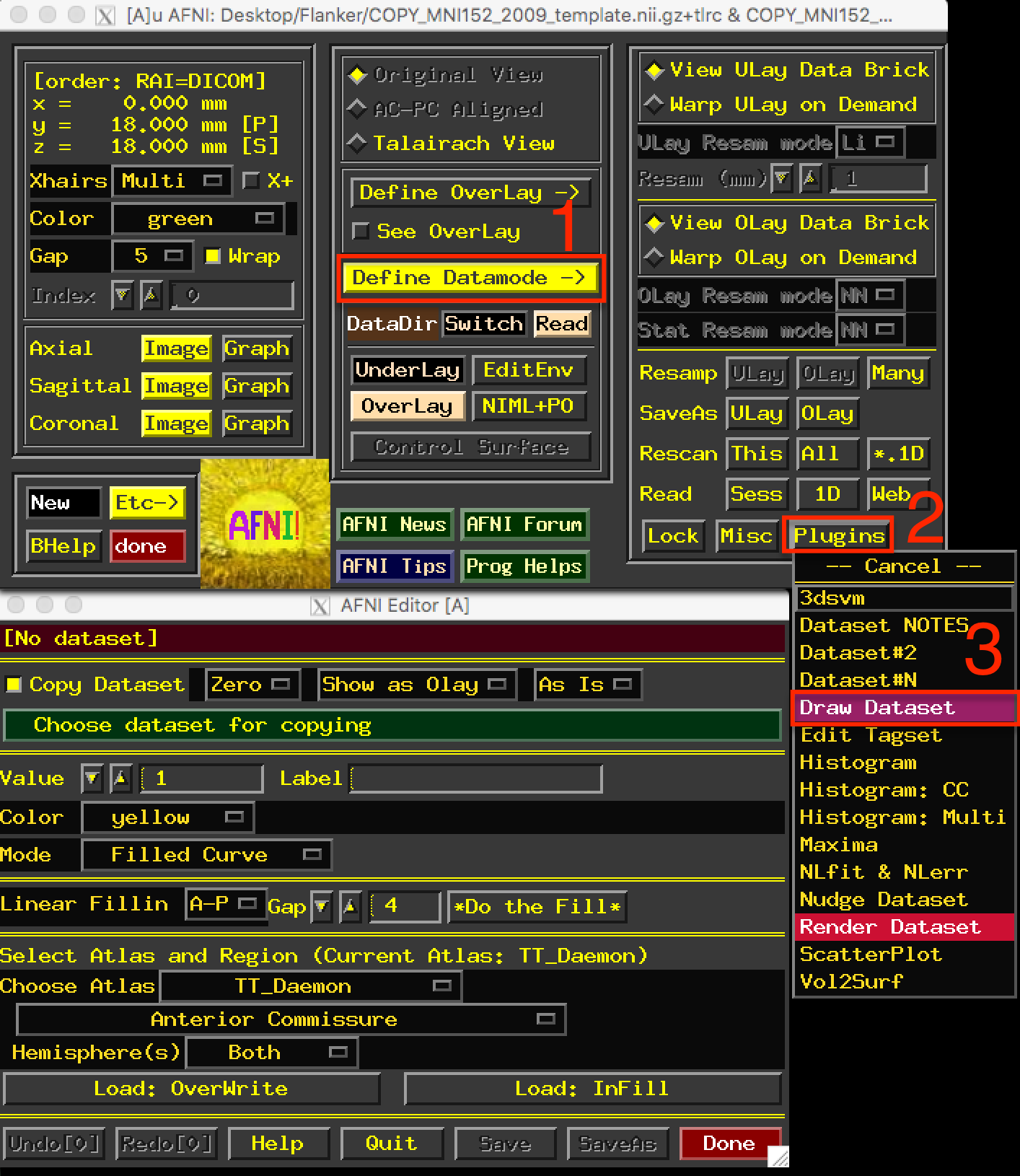Click the Plugins button
The image size is (1020, 1176).
click(838, 536)
